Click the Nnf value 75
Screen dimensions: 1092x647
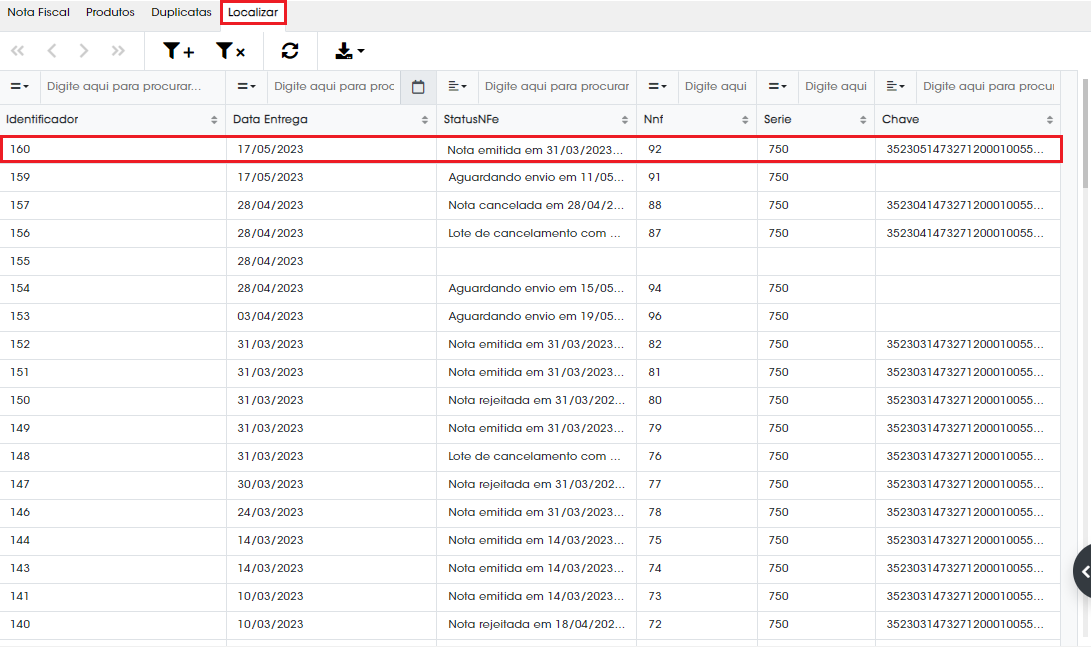pyautogui.click(x=655, y=540)
